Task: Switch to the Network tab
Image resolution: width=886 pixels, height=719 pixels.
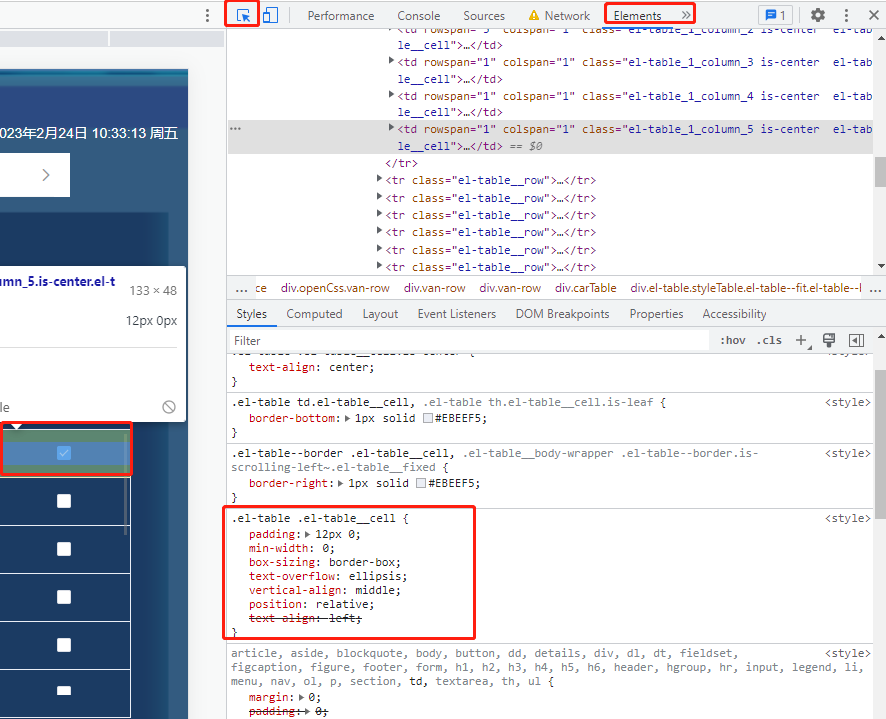Action: coord(559,16)
